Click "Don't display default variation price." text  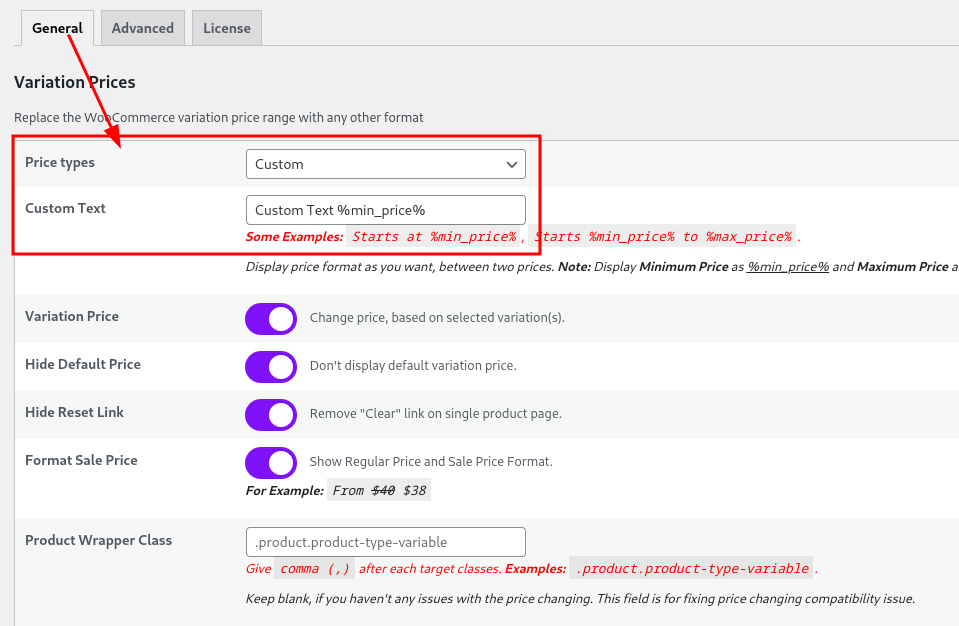[413, 366]
